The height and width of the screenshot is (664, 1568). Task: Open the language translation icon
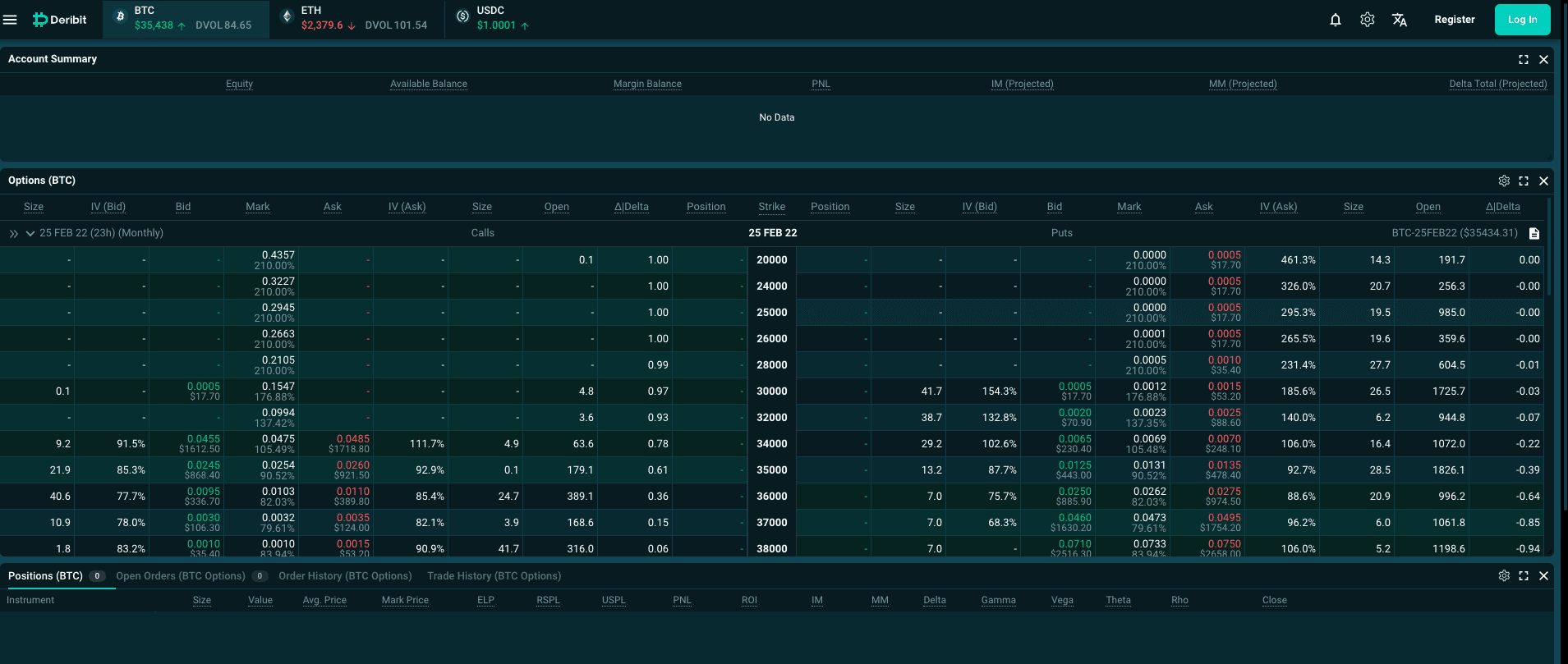[1400, 20]
